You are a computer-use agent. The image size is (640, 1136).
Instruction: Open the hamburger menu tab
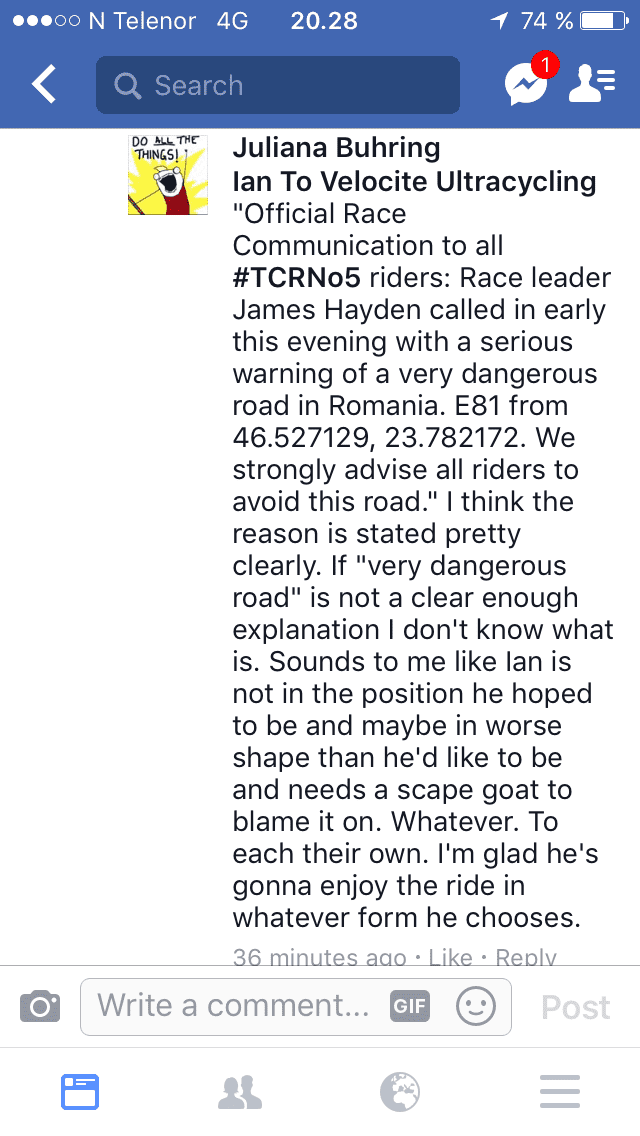[560, 1092]
